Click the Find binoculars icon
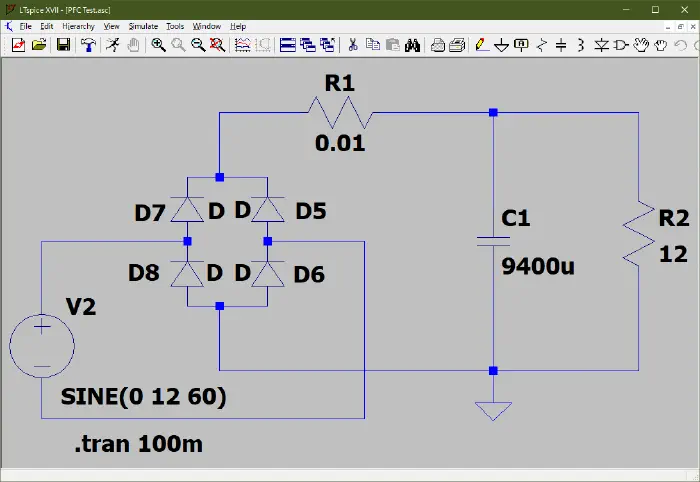The height and width of the screenshot is (482, 700). tap(412, 45)
